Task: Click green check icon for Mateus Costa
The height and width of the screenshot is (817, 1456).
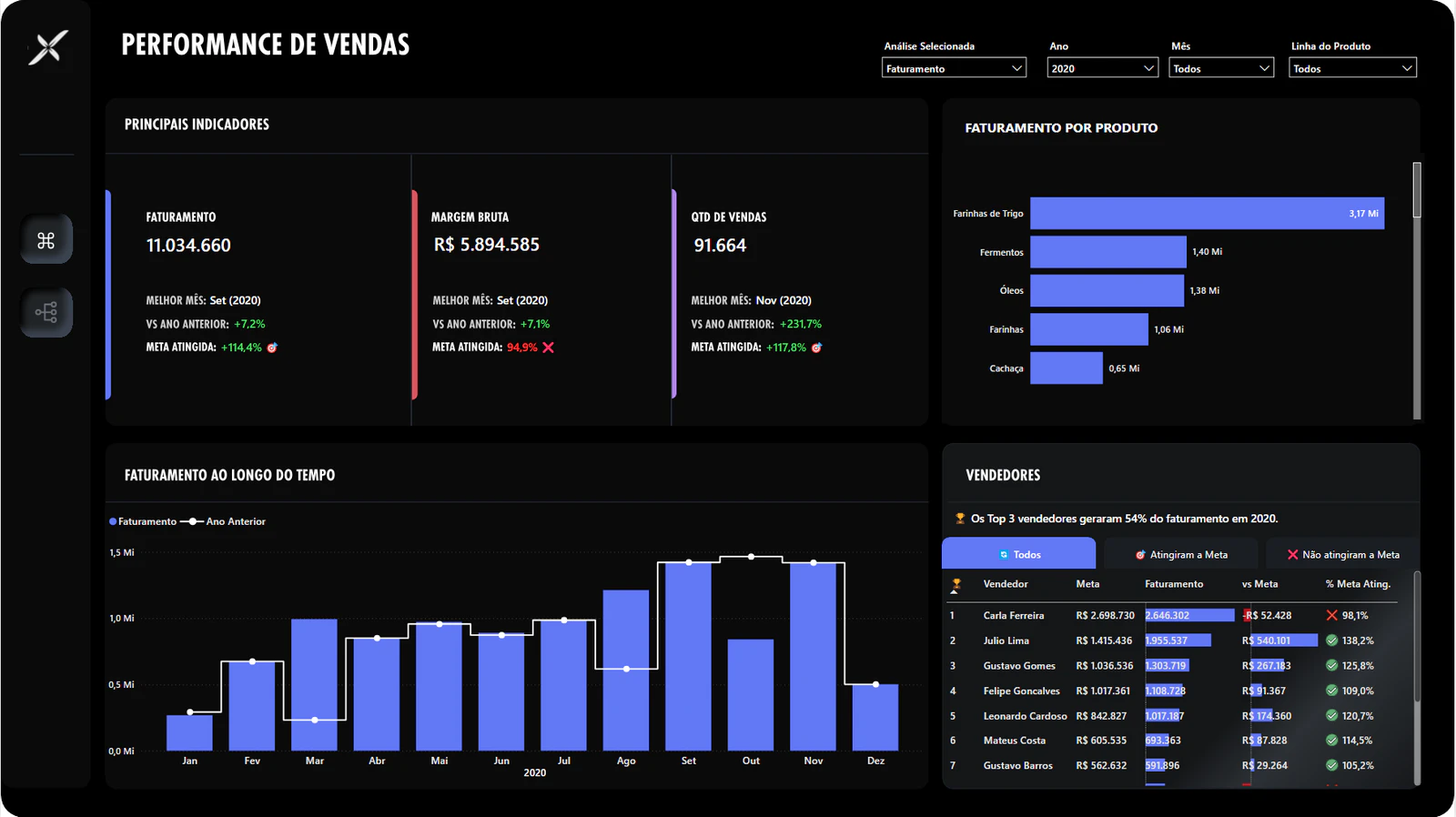Action: click(x=1331, y=741)
